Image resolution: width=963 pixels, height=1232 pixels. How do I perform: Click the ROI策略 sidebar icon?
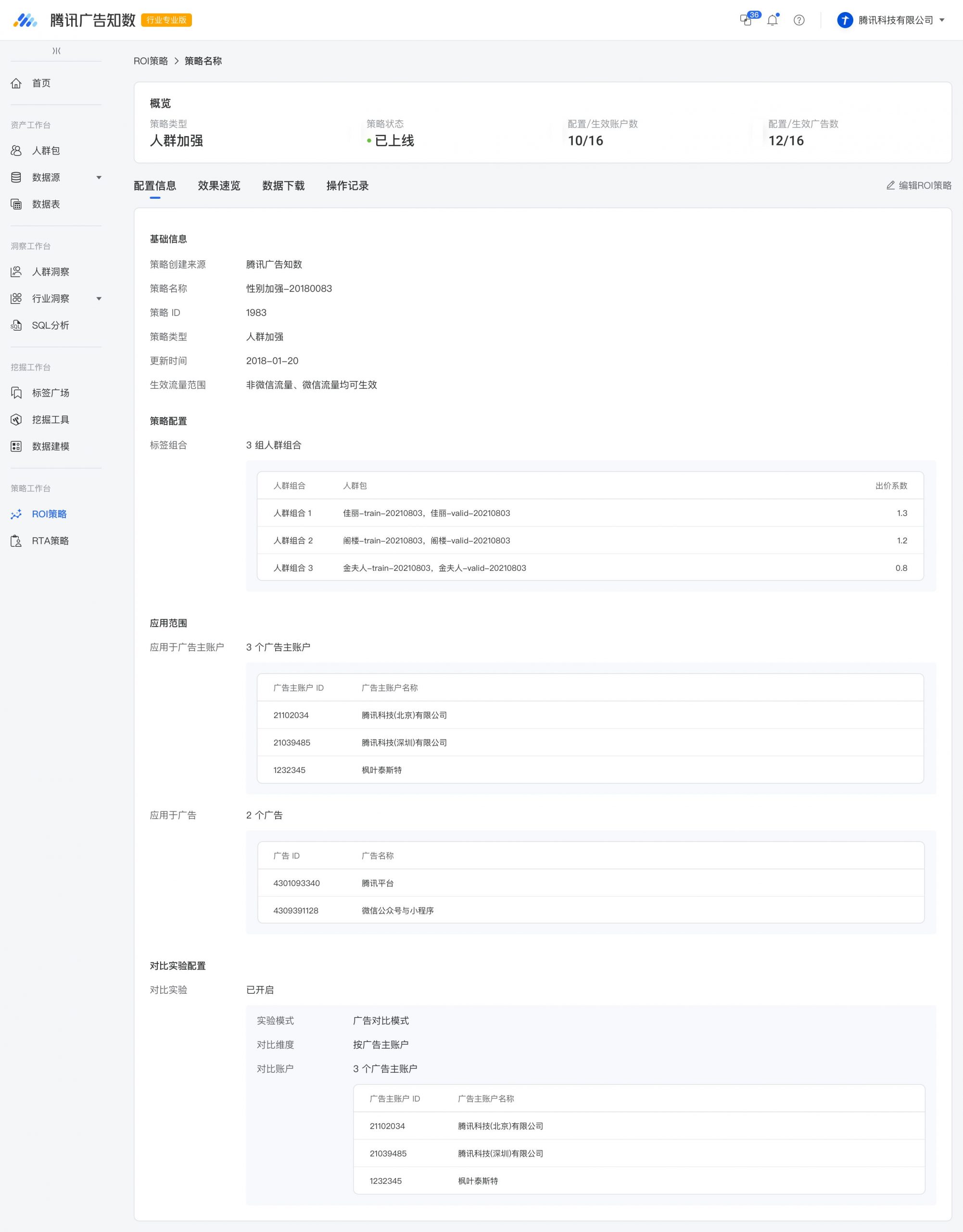(16, 514)
